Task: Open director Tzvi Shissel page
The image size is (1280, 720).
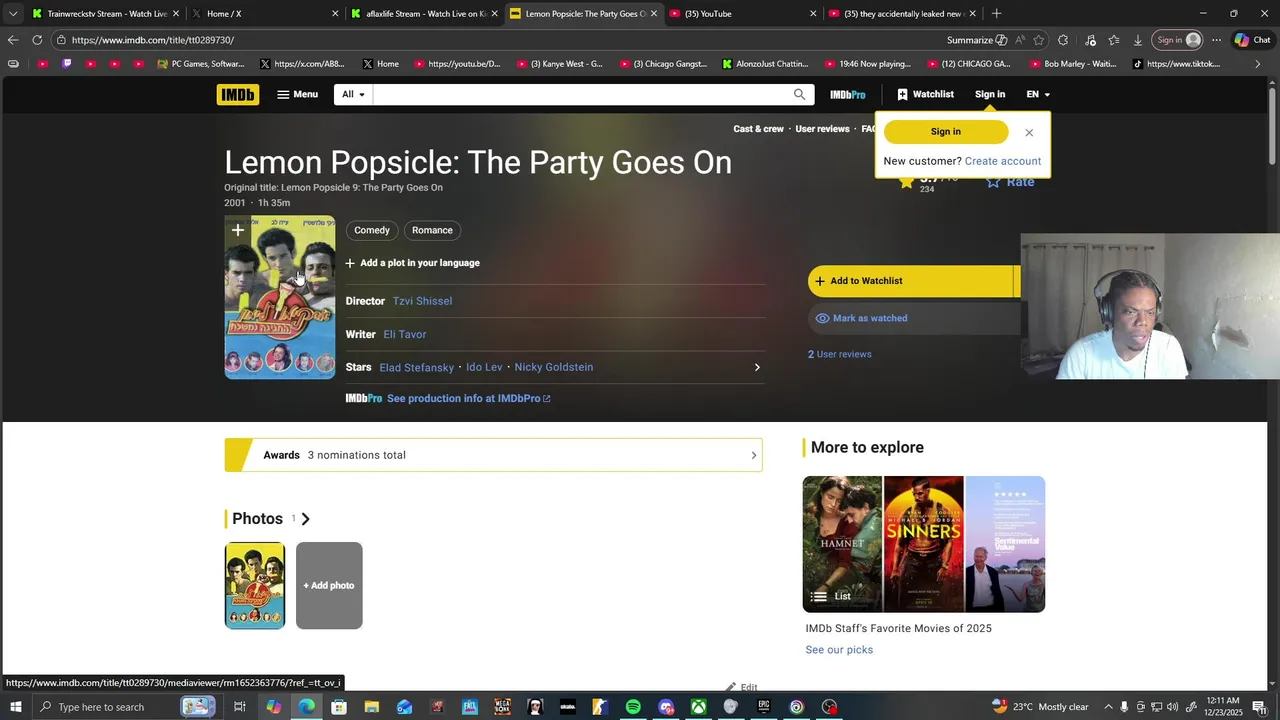Action: click(x=422, y=301)
